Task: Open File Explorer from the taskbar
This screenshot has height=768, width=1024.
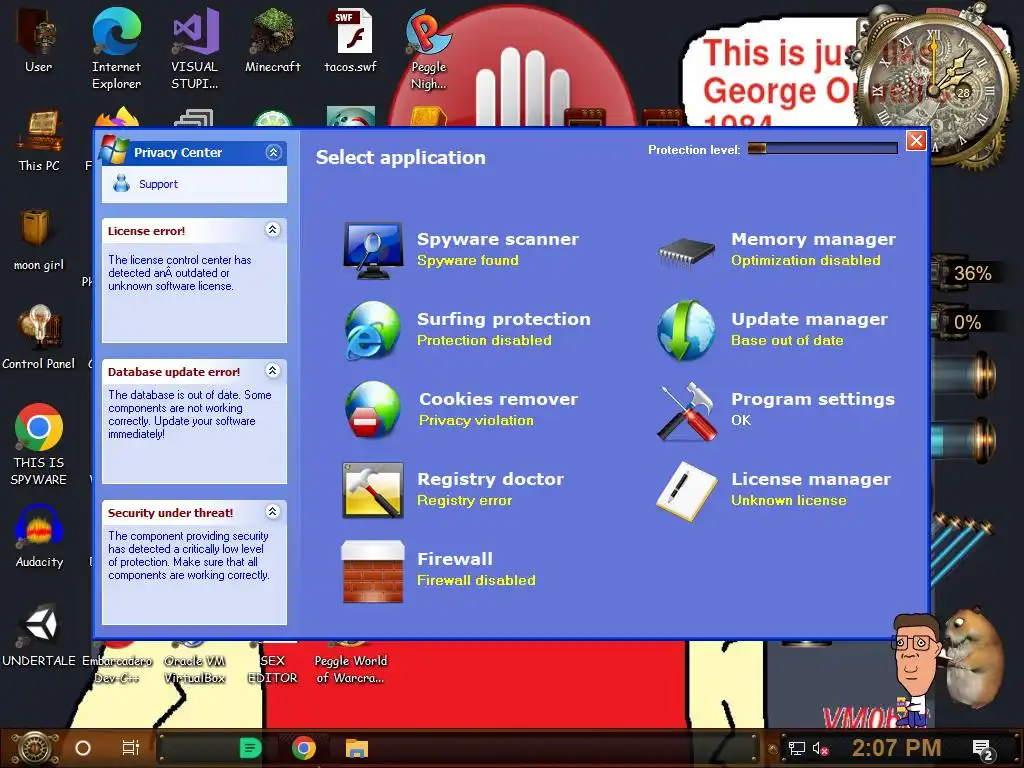Action: (x=357, y=748)
